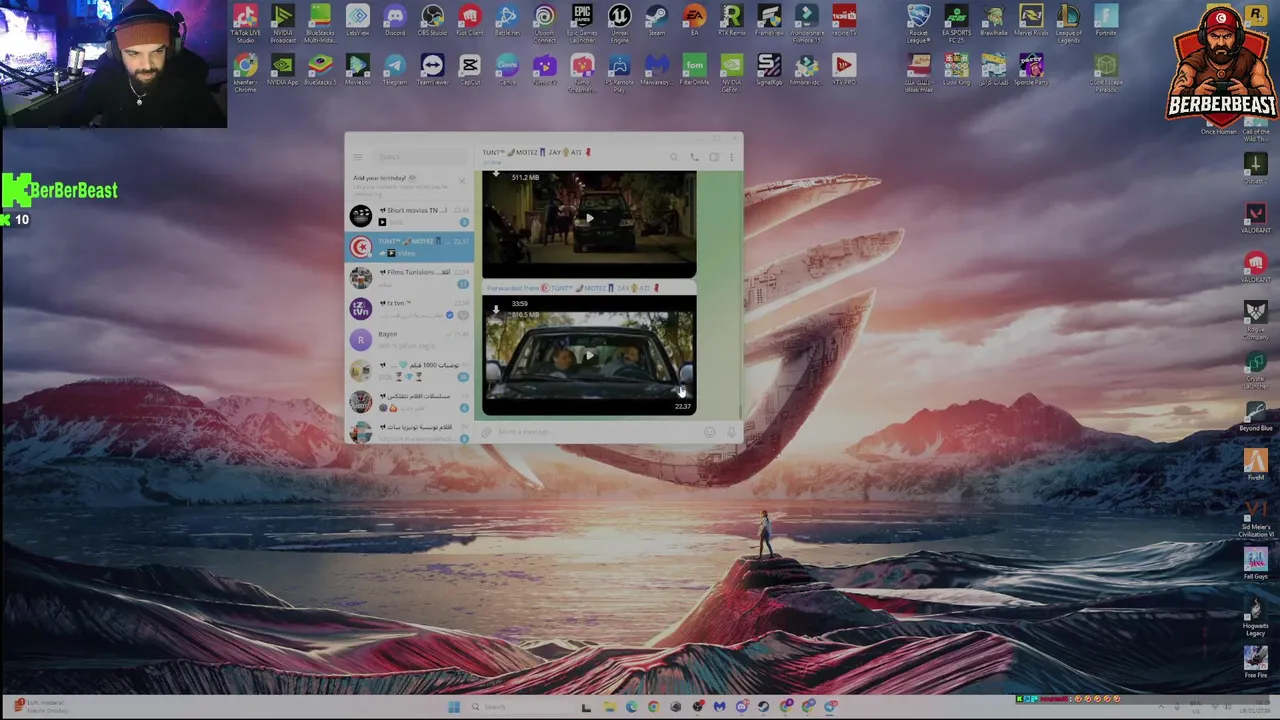
Task: Download the 511.2 MB video file
Action: (x=496, y=175)
